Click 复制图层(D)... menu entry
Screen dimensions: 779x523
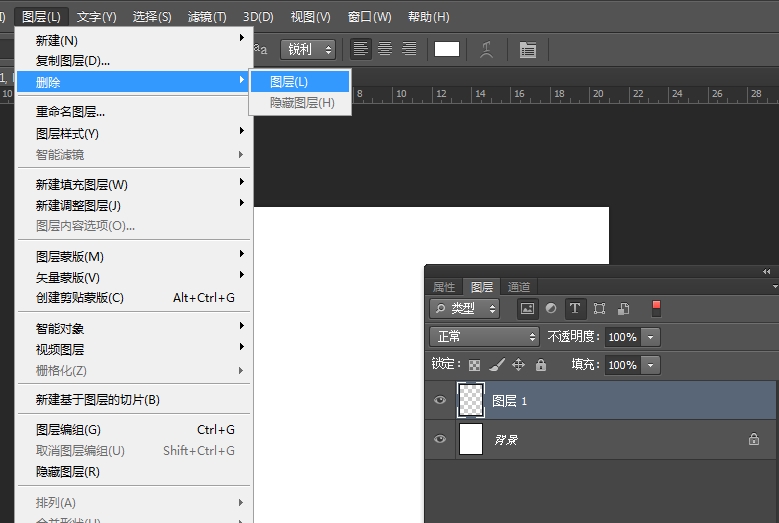point(73,61)
